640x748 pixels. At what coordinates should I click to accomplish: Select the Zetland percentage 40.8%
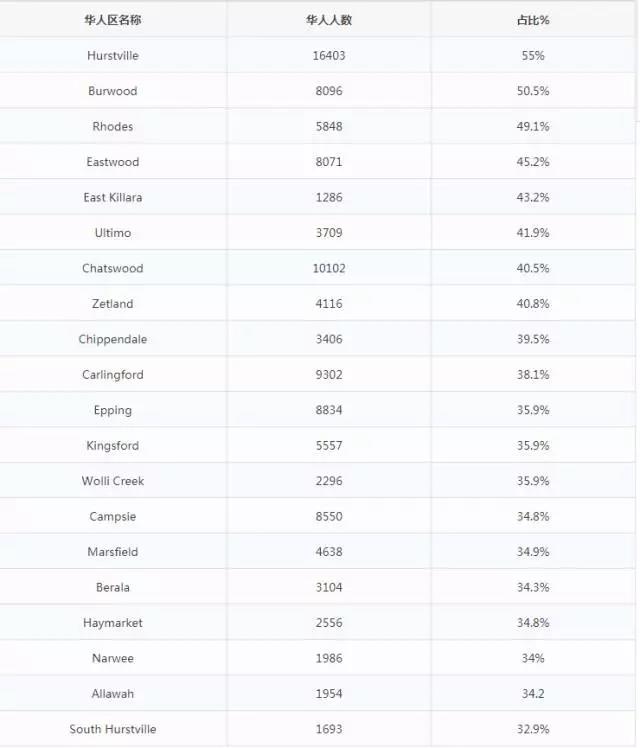pyautogui.click(x=533, y=303)
